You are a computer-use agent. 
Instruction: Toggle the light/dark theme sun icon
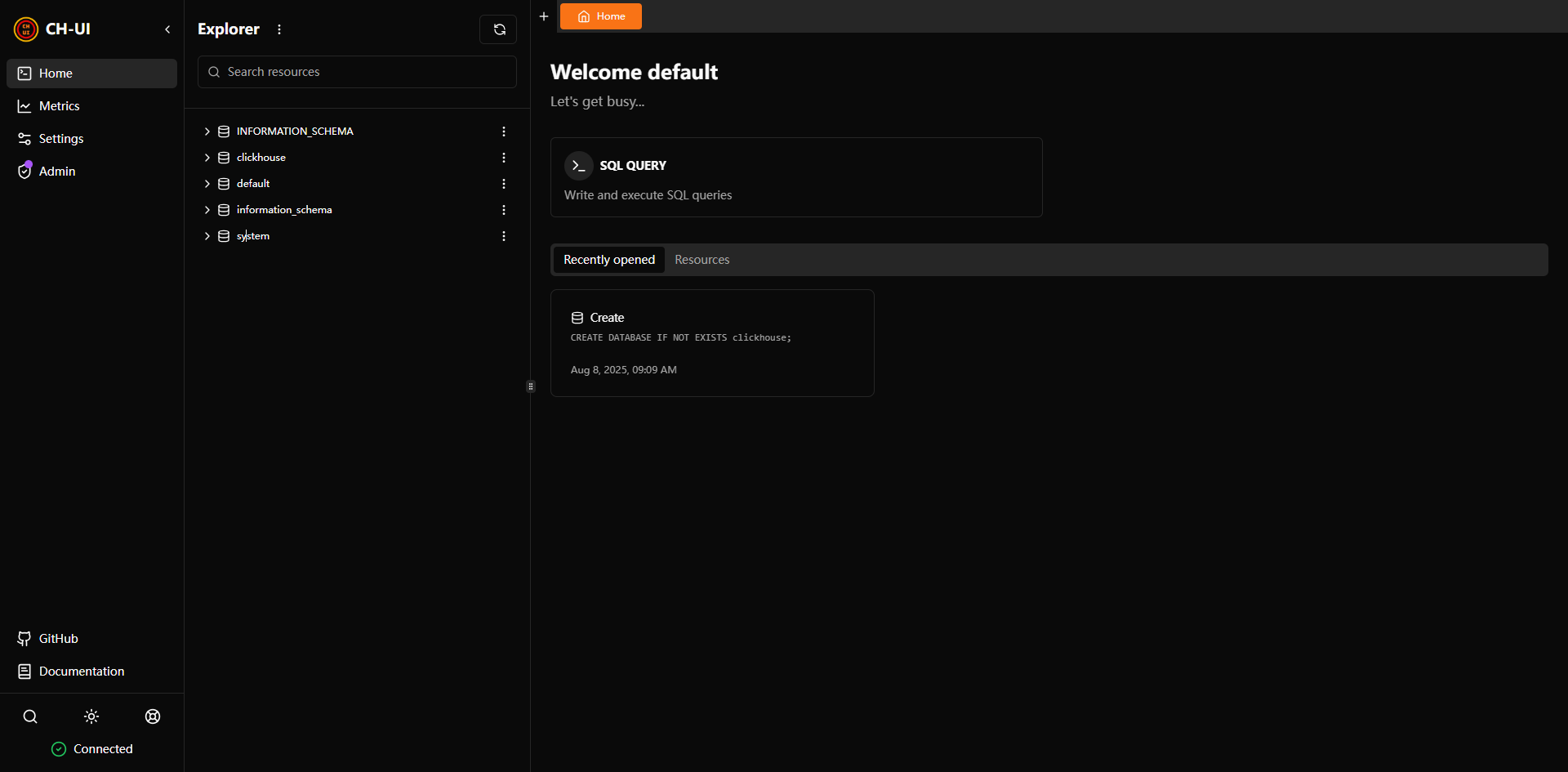pos(91,716)
